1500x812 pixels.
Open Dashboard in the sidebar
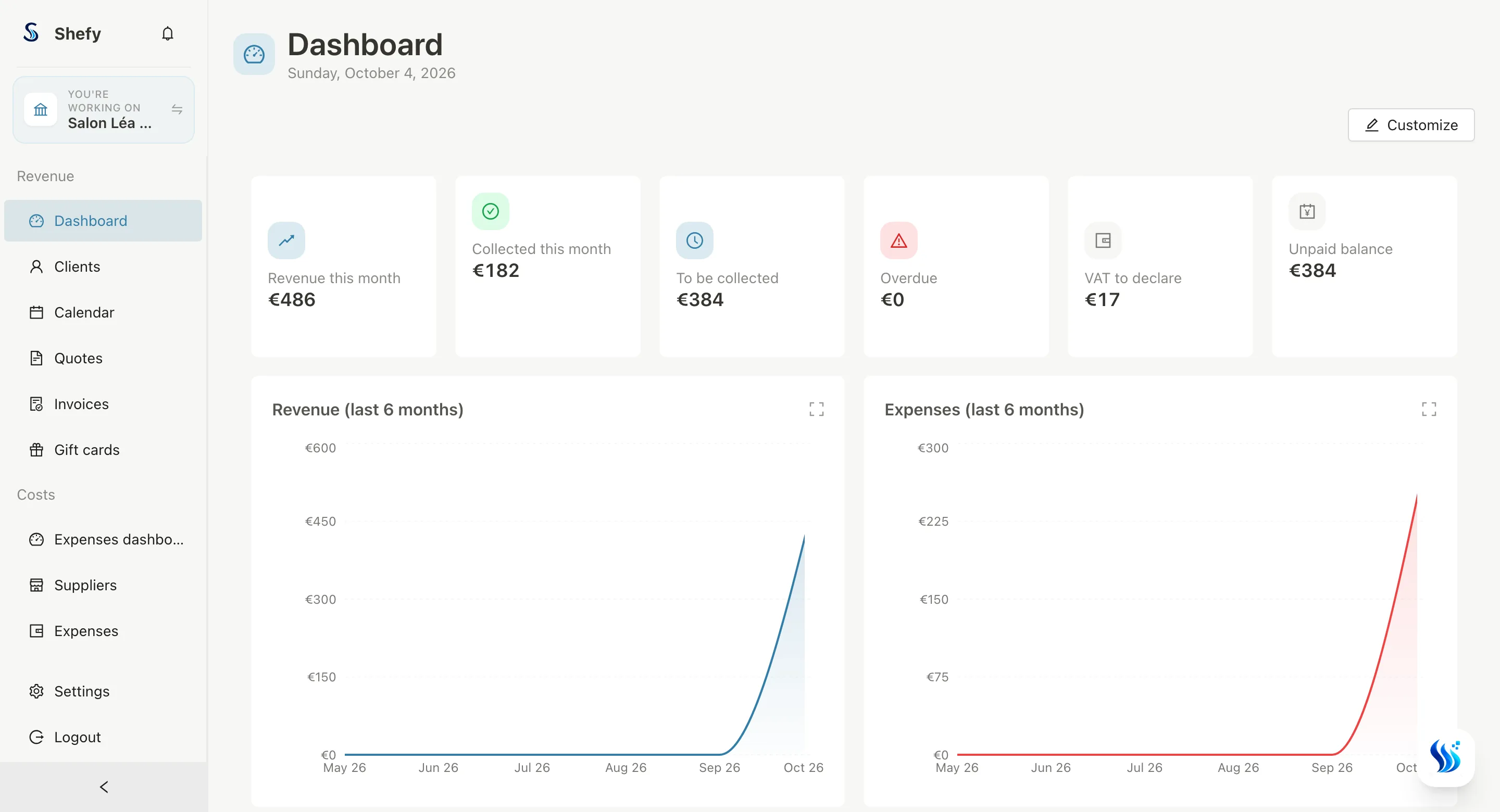(x=103, y=221)
